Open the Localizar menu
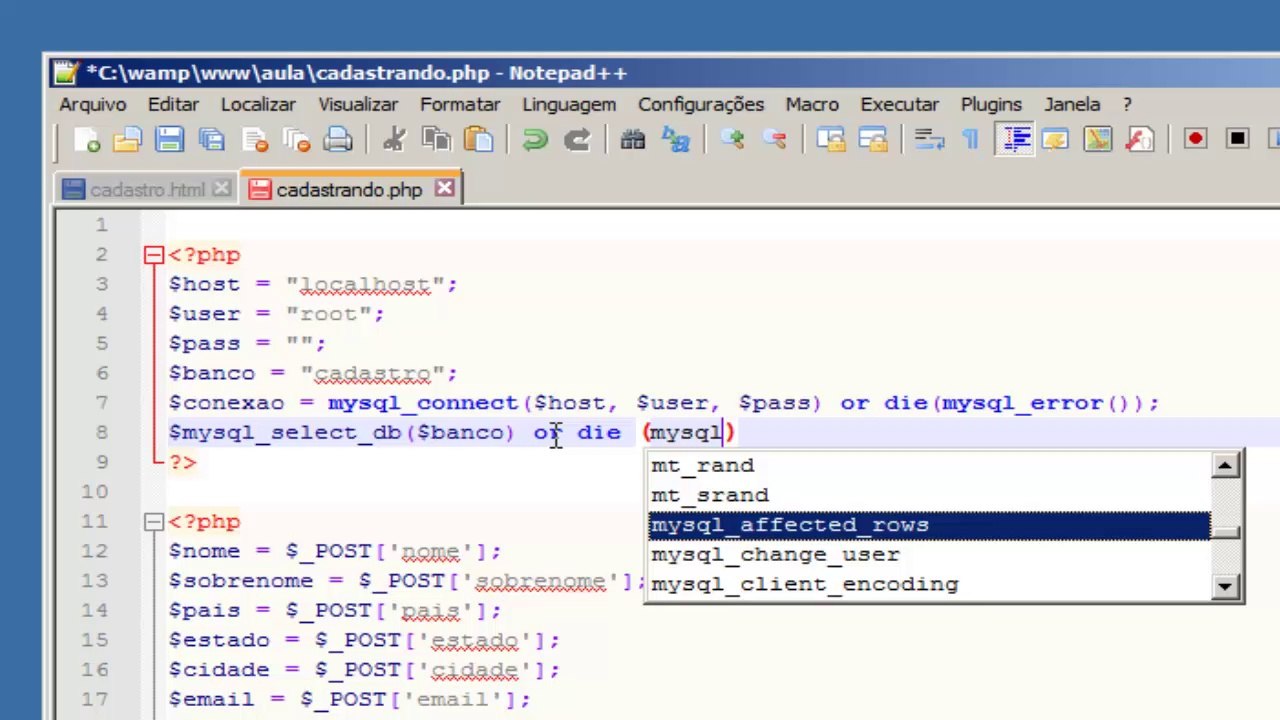This screenshot has width=1280, height=720. click(x=258, y=104)
